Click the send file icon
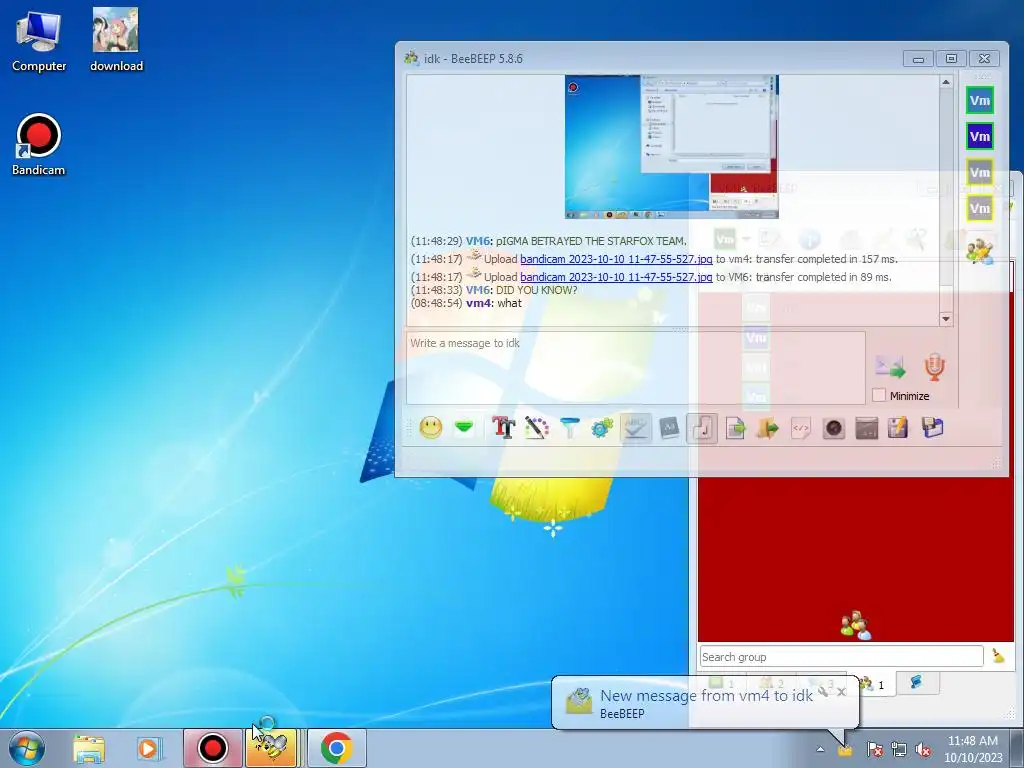 click(x=735, y=428)
